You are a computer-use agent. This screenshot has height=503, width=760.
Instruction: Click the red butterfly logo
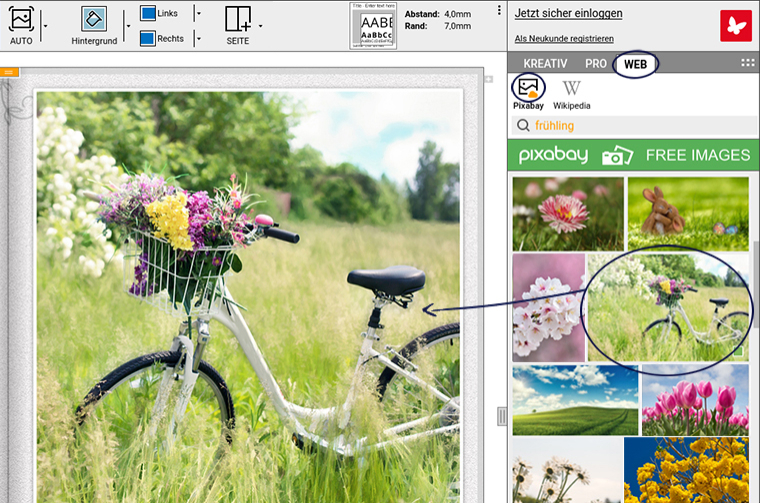(x=735, y=25)
